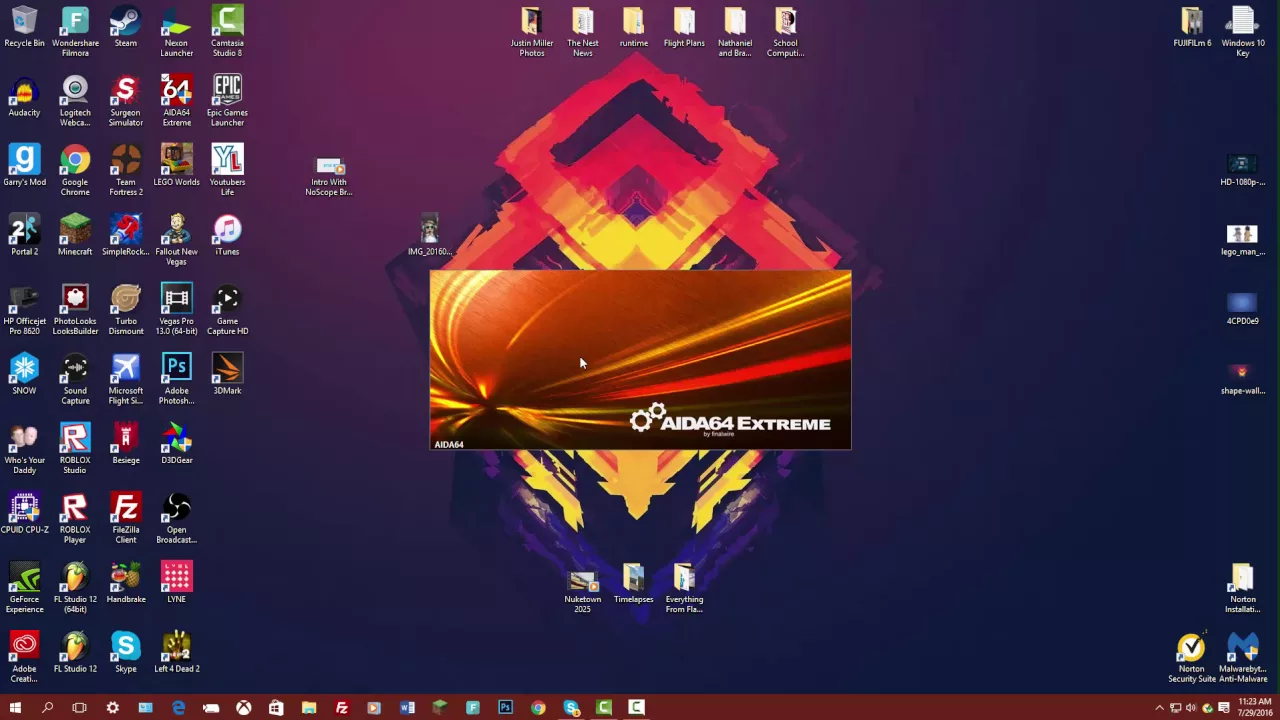Select Google Chrome desktop shortcut
Screen dimensions: 1280x720
[x=75, y=171]
